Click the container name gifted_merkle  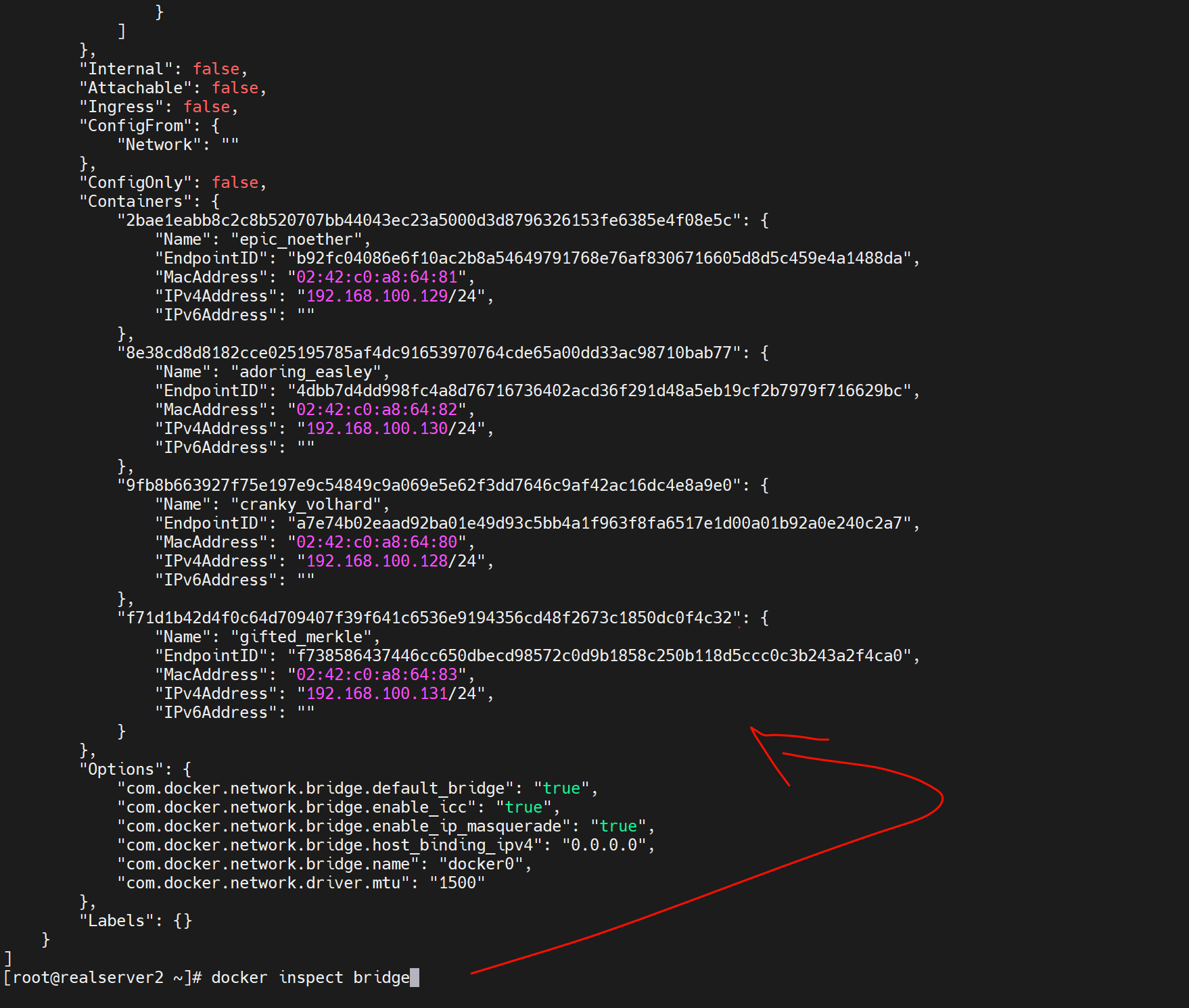[301, 637]
